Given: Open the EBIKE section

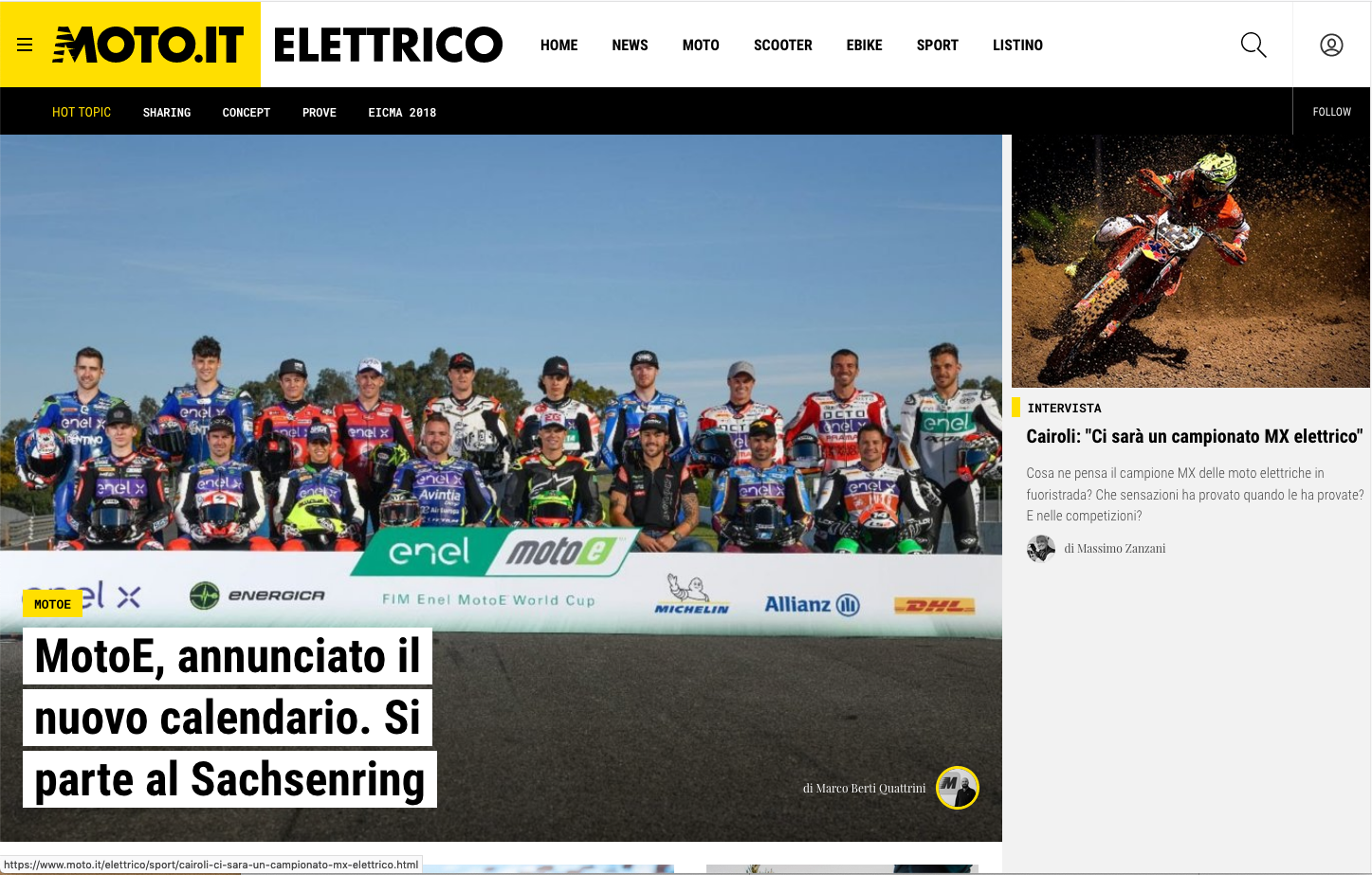Looking at the screenshot, I should point(865,46).
